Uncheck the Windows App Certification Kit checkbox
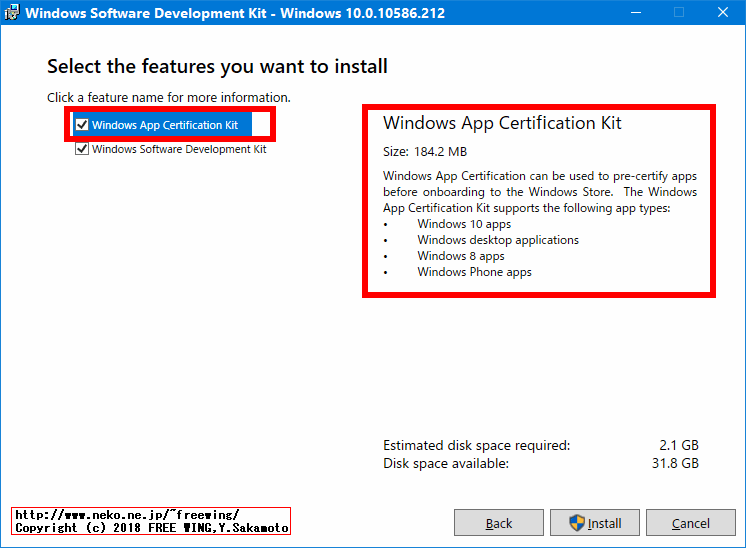 pyautogui.click(x=82, y=125)
